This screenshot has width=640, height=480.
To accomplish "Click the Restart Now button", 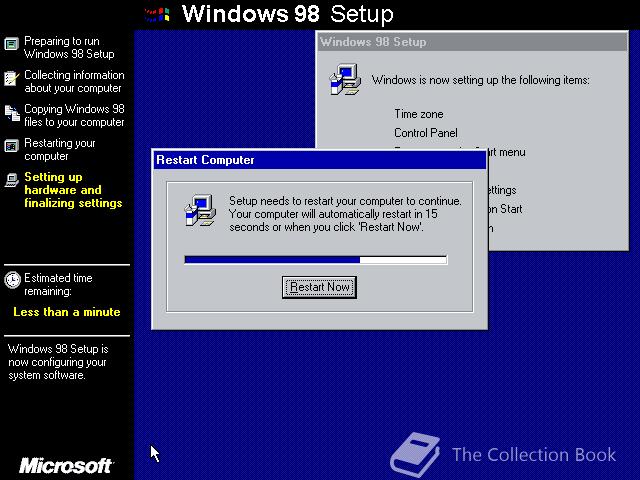I will (319, 287).
